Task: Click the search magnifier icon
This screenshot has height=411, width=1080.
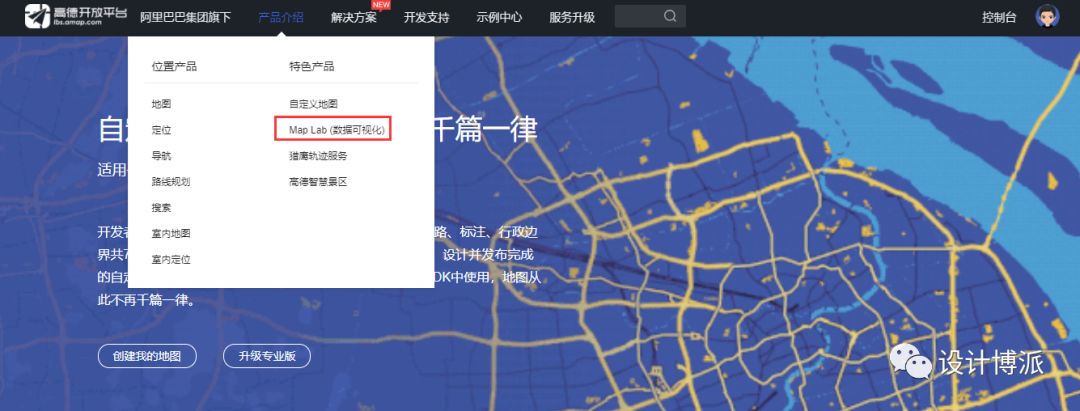Action: pyautogui.click(x=670, y=17)
